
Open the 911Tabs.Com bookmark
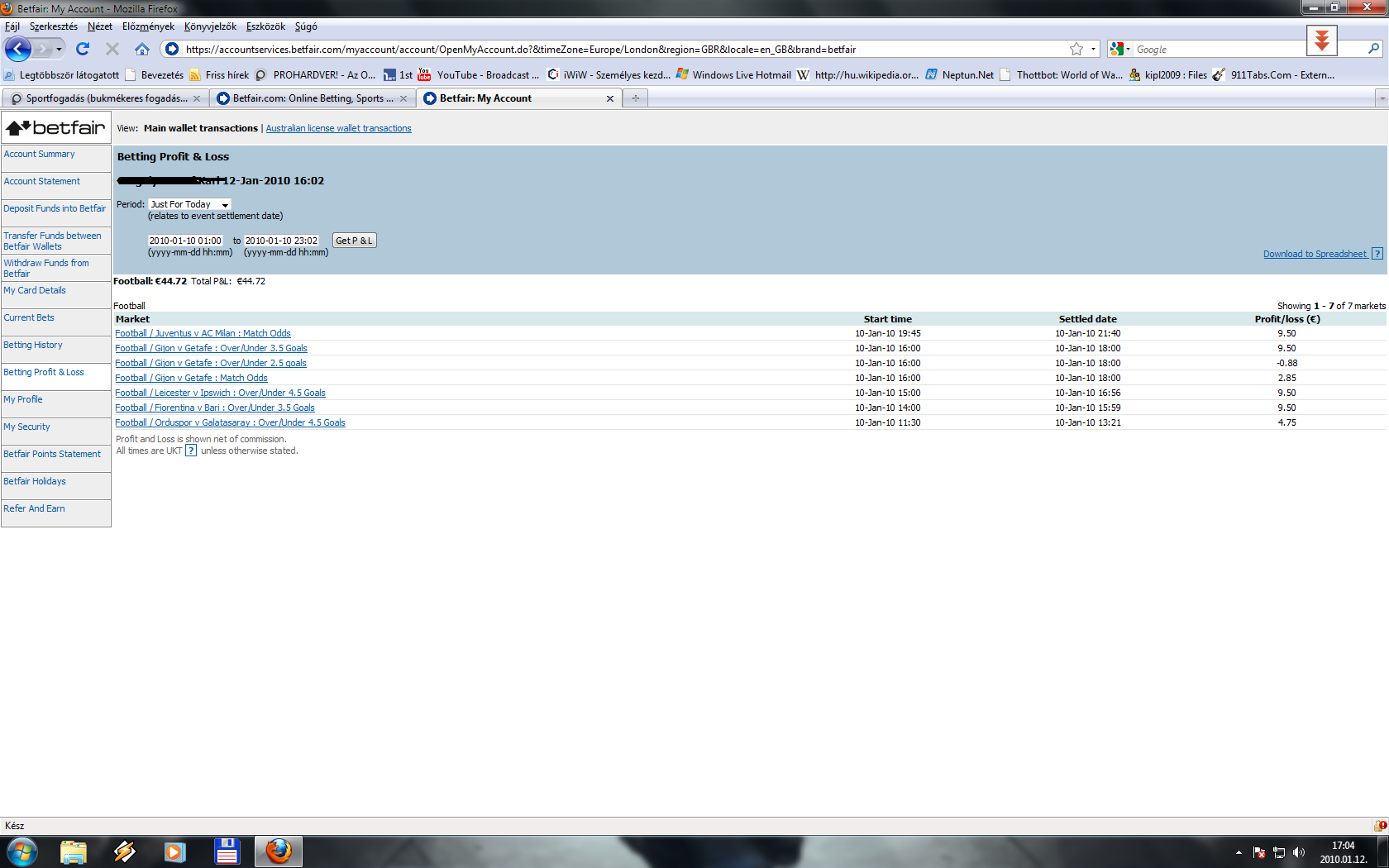coord(1274,75)
